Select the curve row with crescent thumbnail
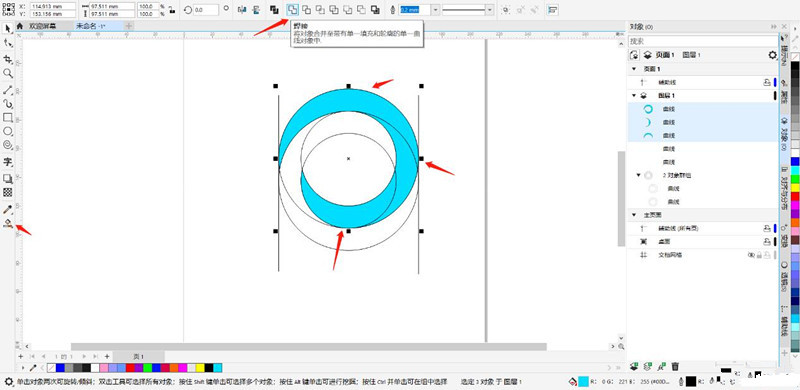The height and width of the screenshot is (390, 800). point(702,122)
